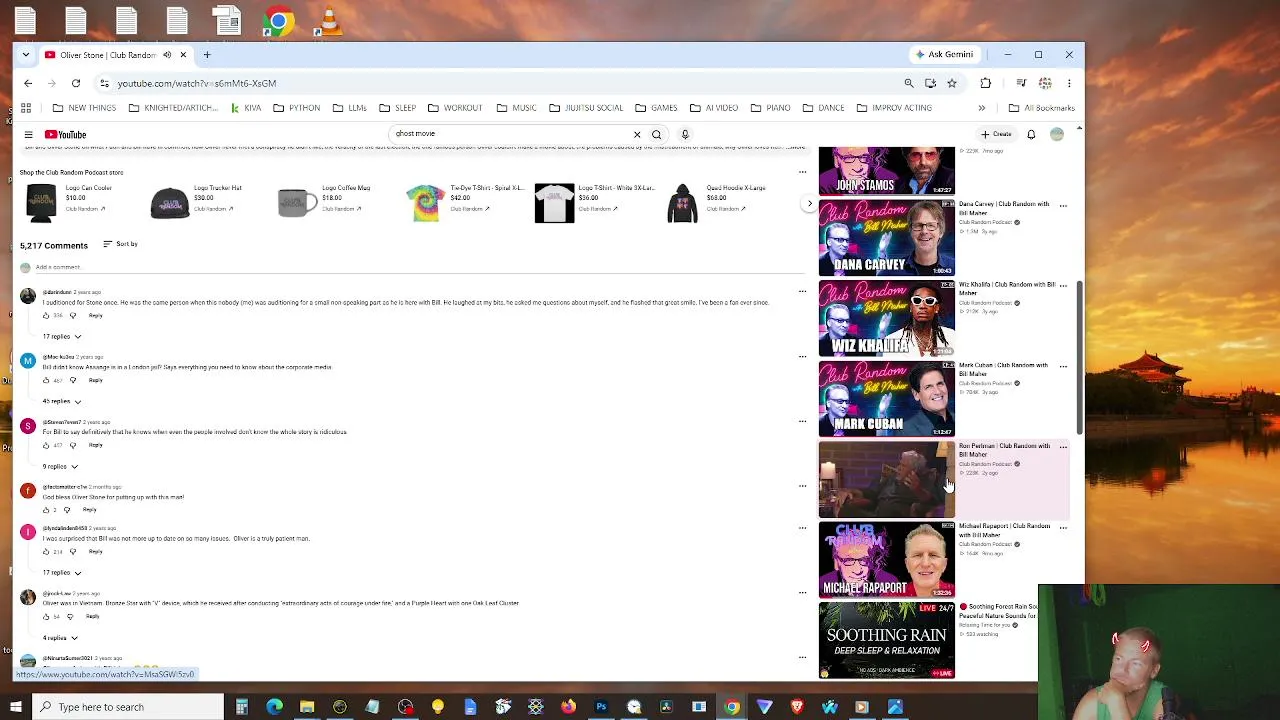Open a new Chrome tab
This screenshot has height=720, width=1280.
[207, 55]
